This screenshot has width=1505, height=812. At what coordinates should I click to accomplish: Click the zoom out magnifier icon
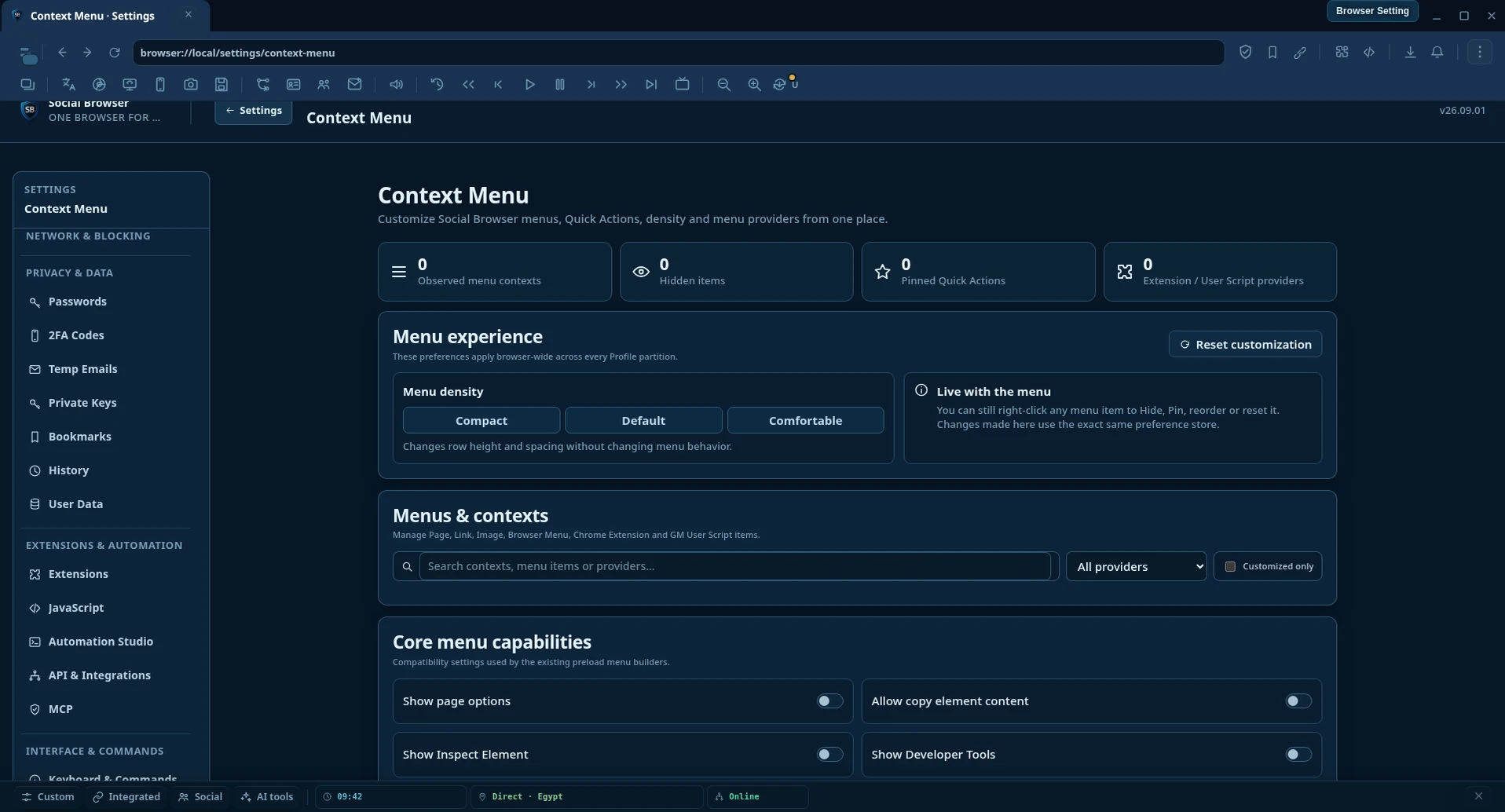coord(724,85)
